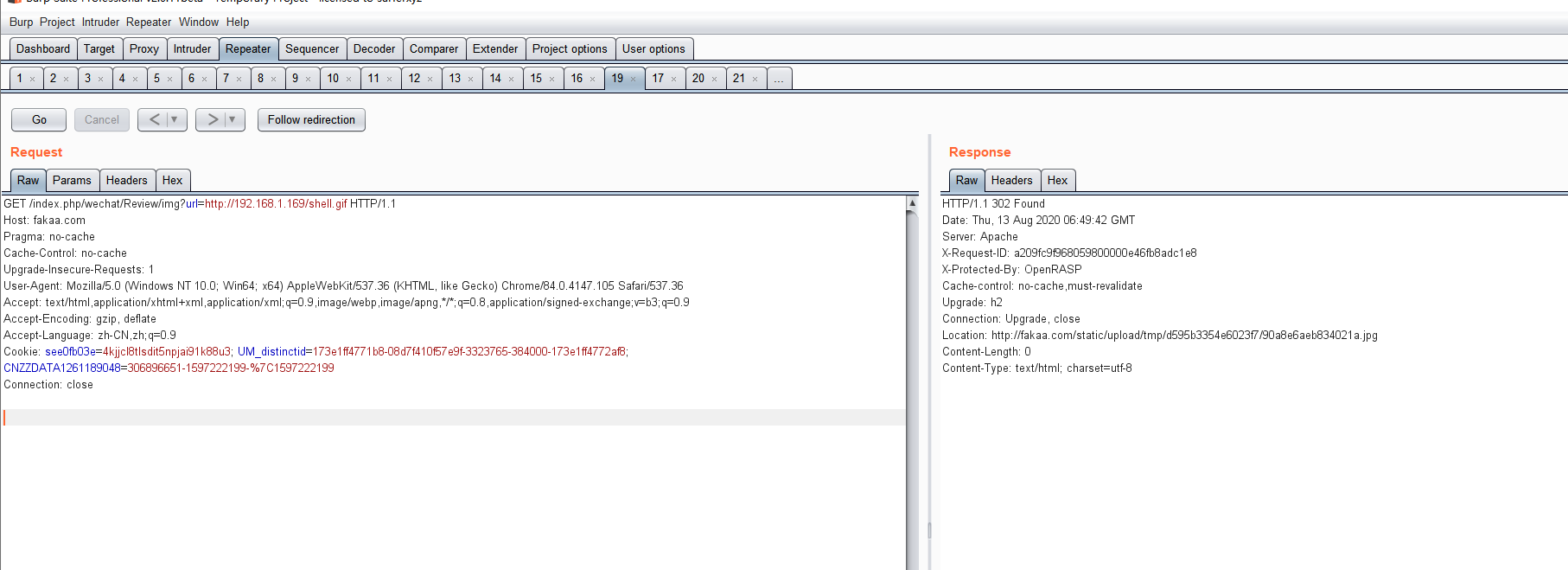This screenshot has width=1568, height=570.
Task: Switch to the Proxy tab
Action: point(144,48)
